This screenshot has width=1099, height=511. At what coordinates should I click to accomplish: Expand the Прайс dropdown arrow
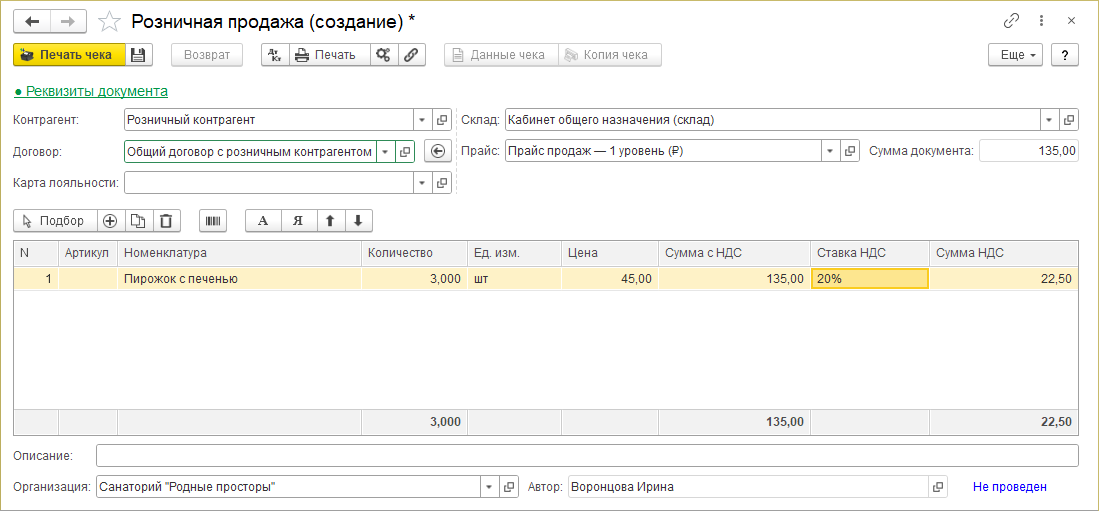pyautogui.click(x=830, y=151)
